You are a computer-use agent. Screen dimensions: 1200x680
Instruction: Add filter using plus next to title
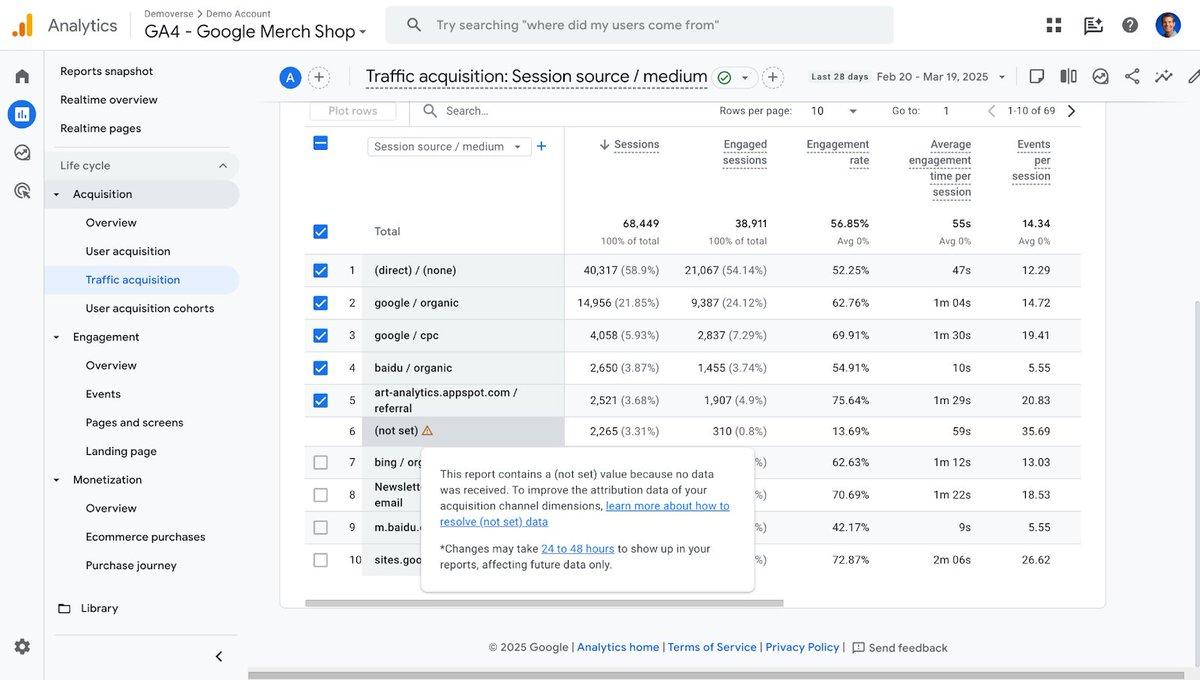coord(773,77)
